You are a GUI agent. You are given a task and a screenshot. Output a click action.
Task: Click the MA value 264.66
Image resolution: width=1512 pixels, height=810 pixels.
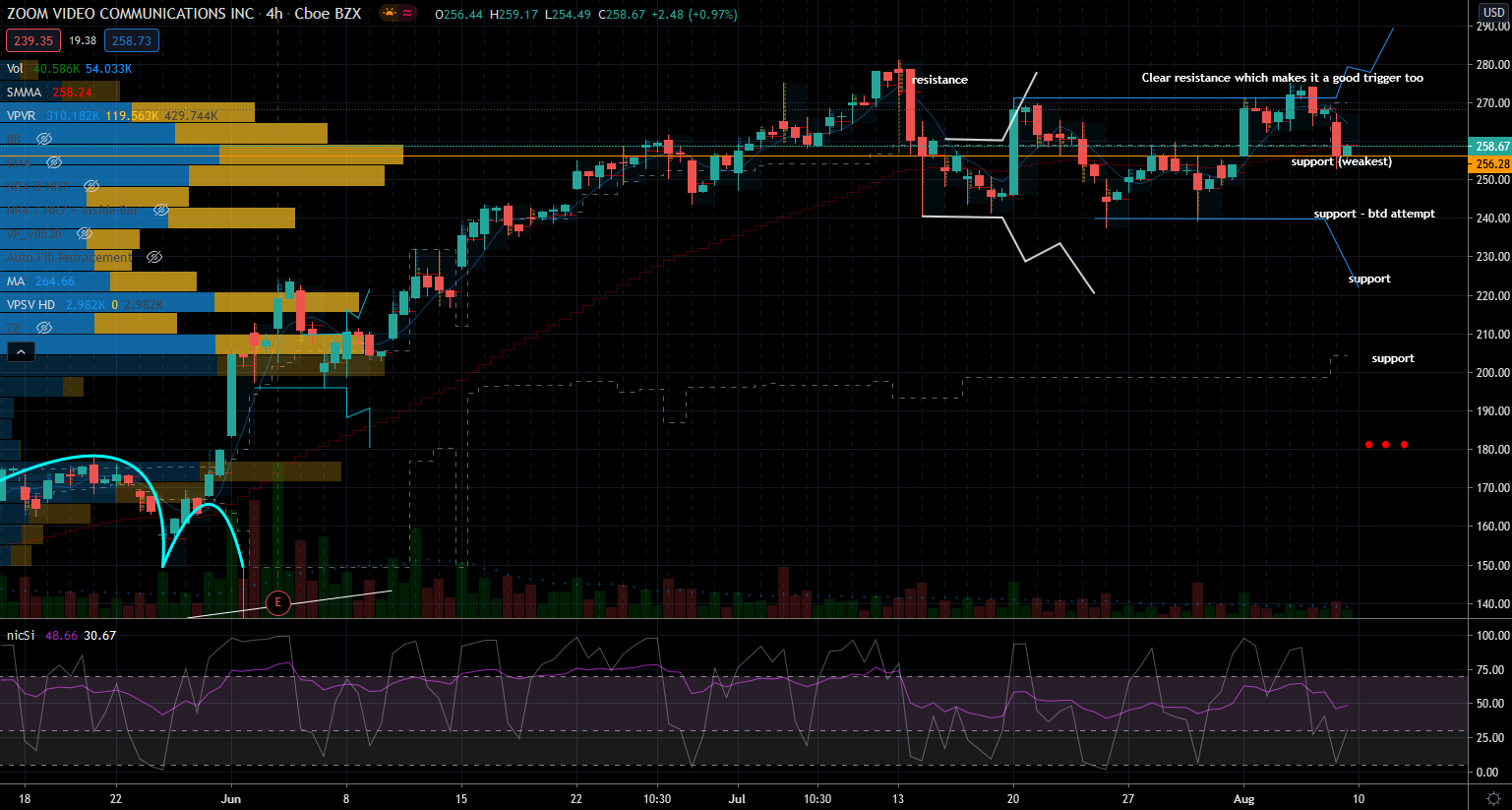point(55,280)
